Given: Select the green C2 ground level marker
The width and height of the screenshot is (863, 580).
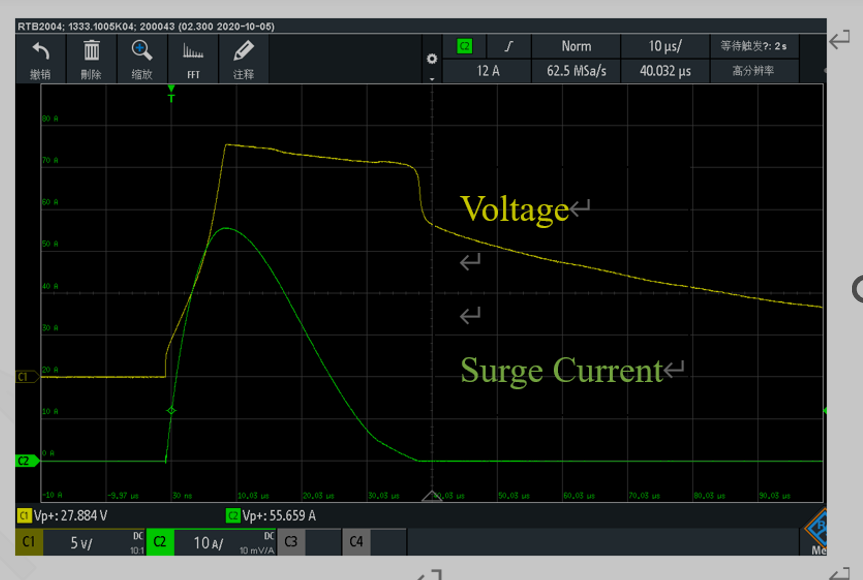Looking at the screenshot, I should 26,461.
